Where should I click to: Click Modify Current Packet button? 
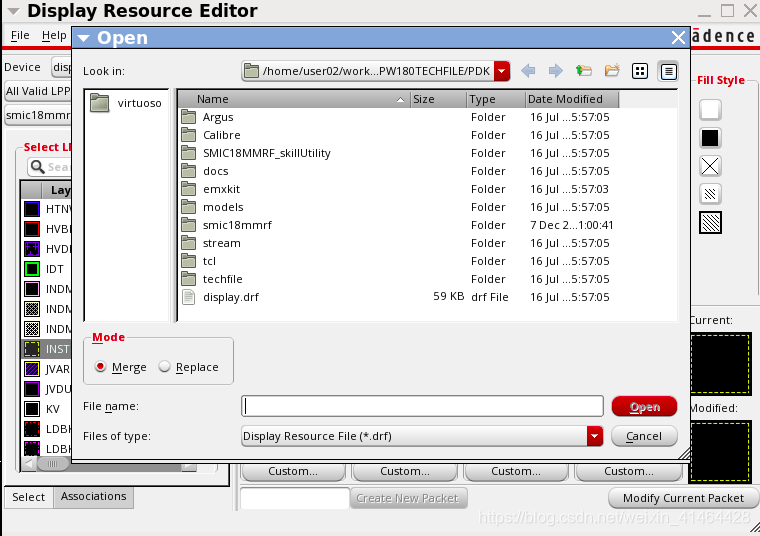pyautogui.click(x=683, y=498)
